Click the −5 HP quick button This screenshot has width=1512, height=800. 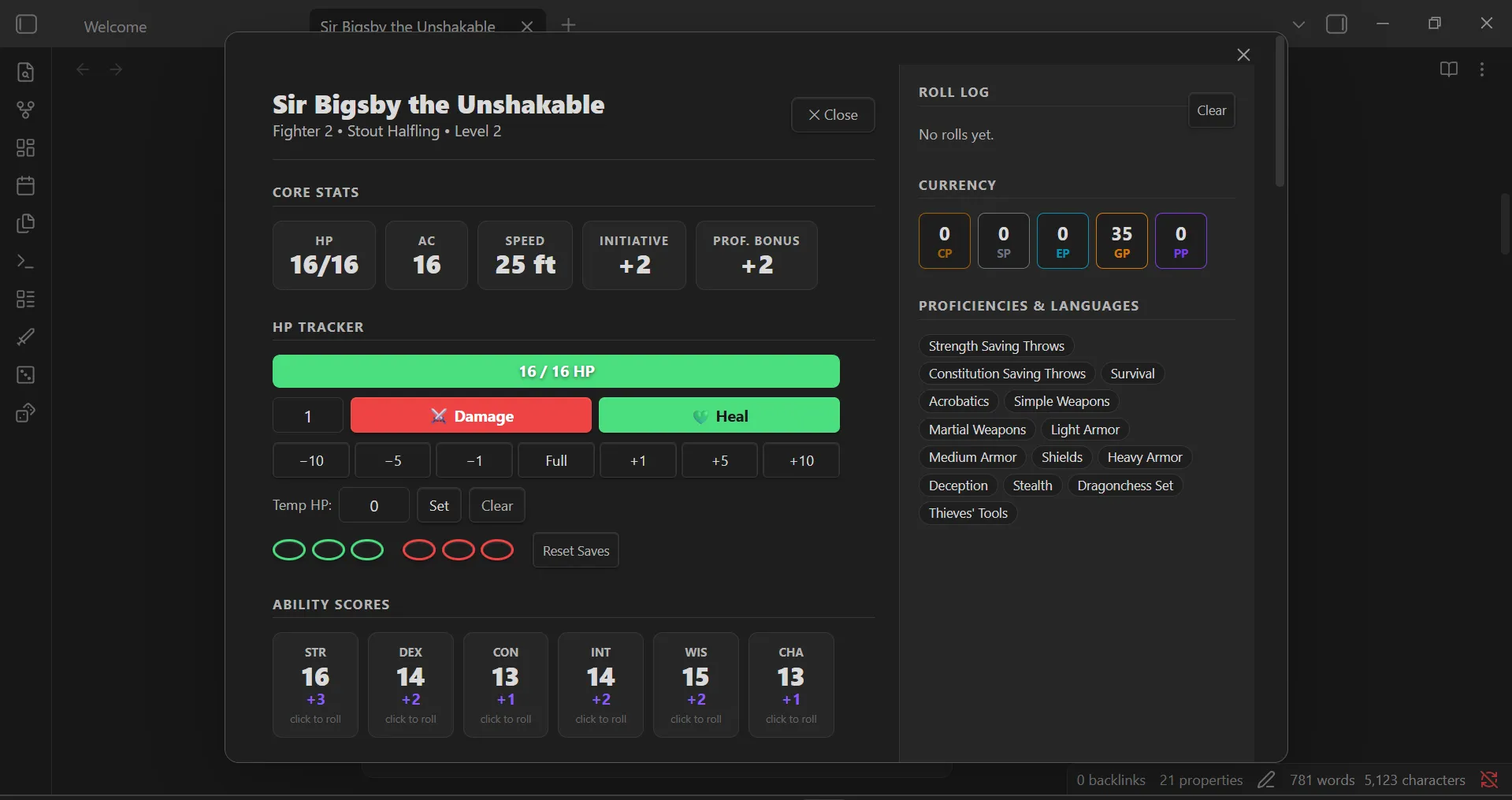tap(393, 460)
